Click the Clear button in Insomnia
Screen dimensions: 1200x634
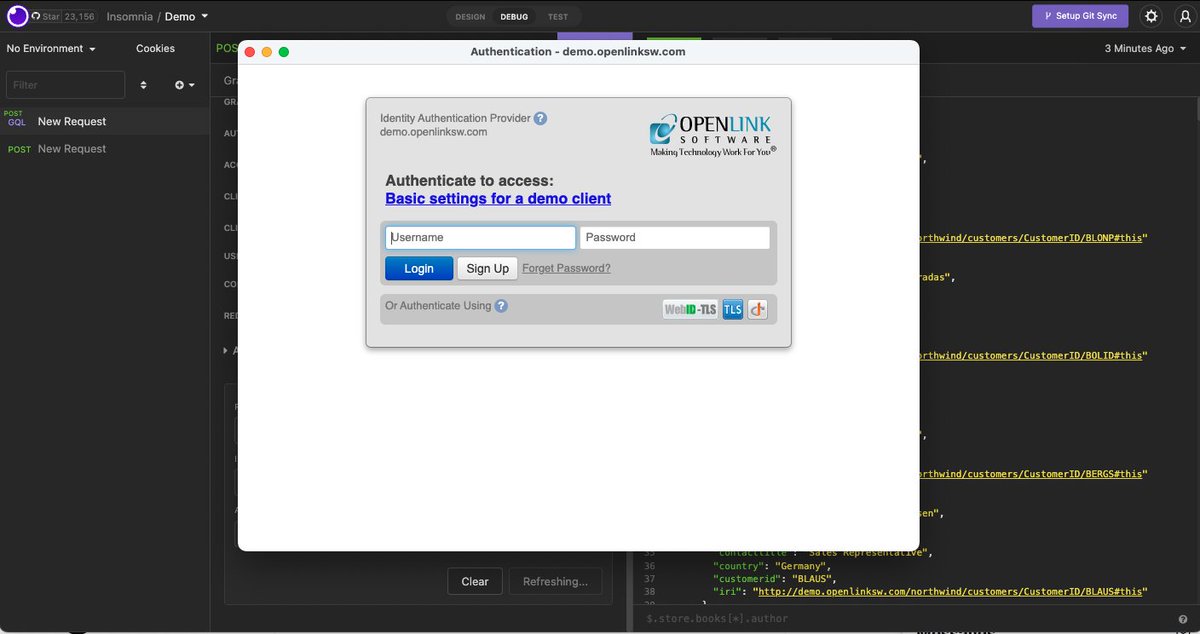pyautogui.click(x=475, y=581)
